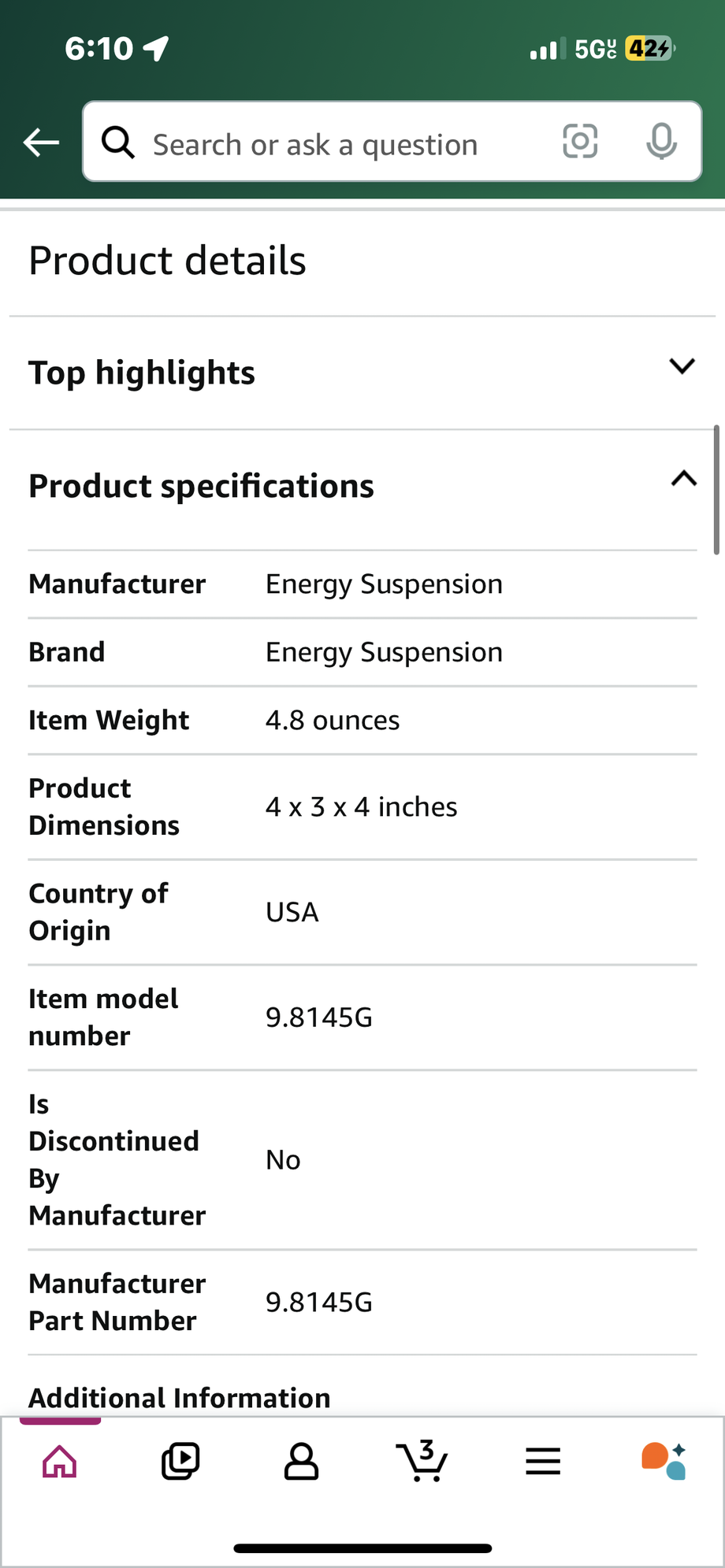This screenshot has width=725, height=1568.
Task: Start voice search with microphone
Action: click(661, 142)
